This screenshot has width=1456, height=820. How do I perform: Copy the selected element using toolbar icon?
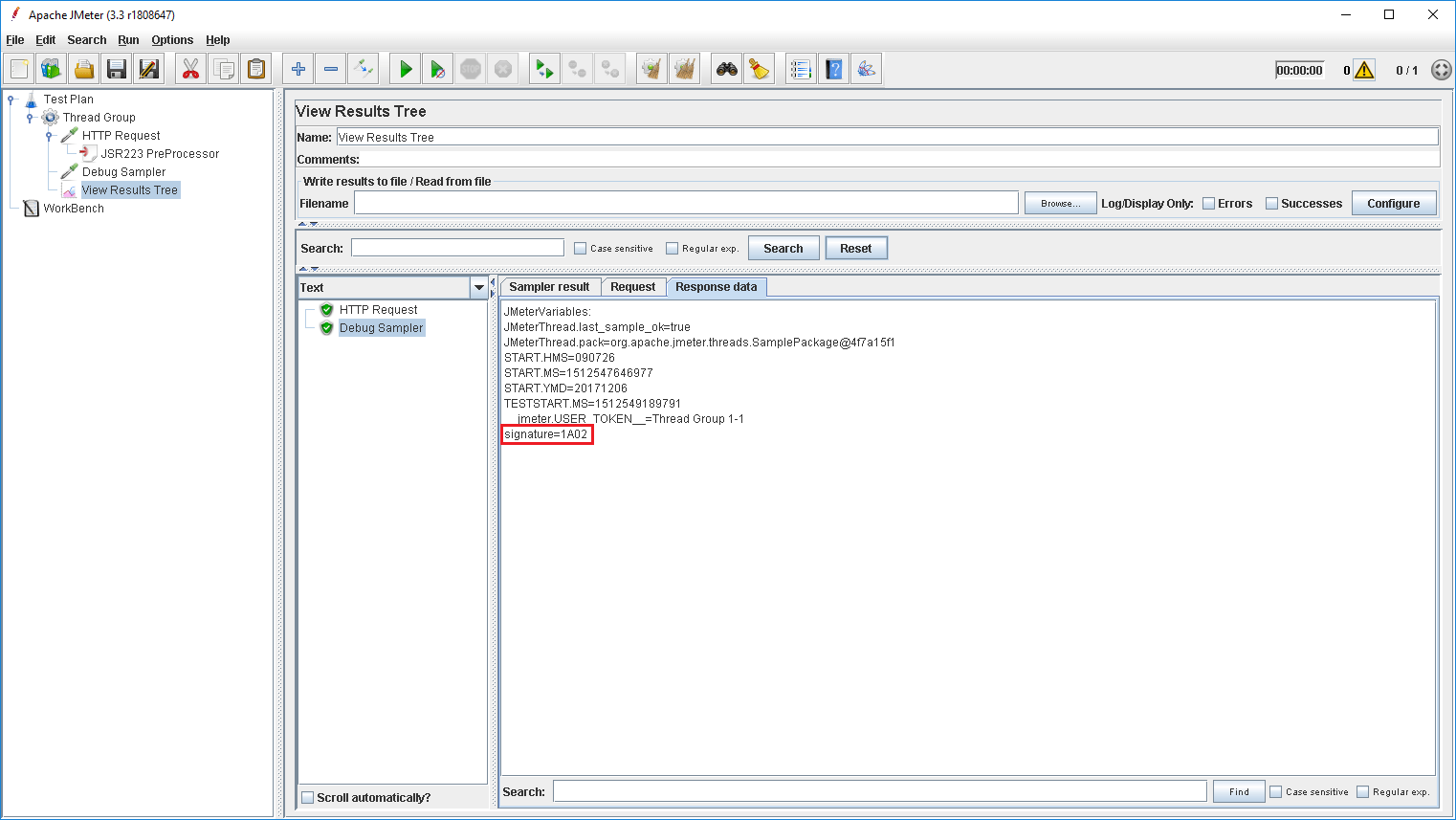pyautogui.click(x=224, y=69)
